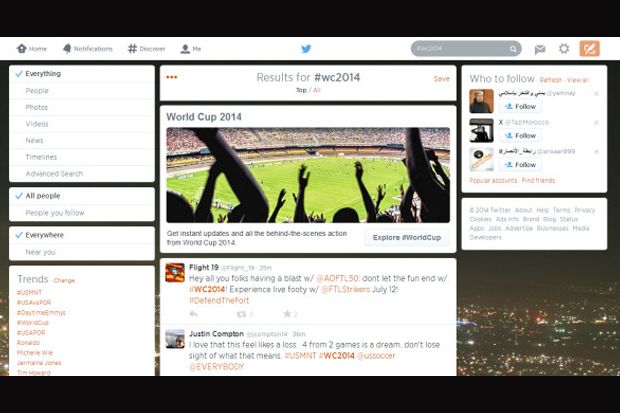Open the World Cup stadium image
This screenshot has height=413, width=620.
pyautogui.click(x=308, y=175)
